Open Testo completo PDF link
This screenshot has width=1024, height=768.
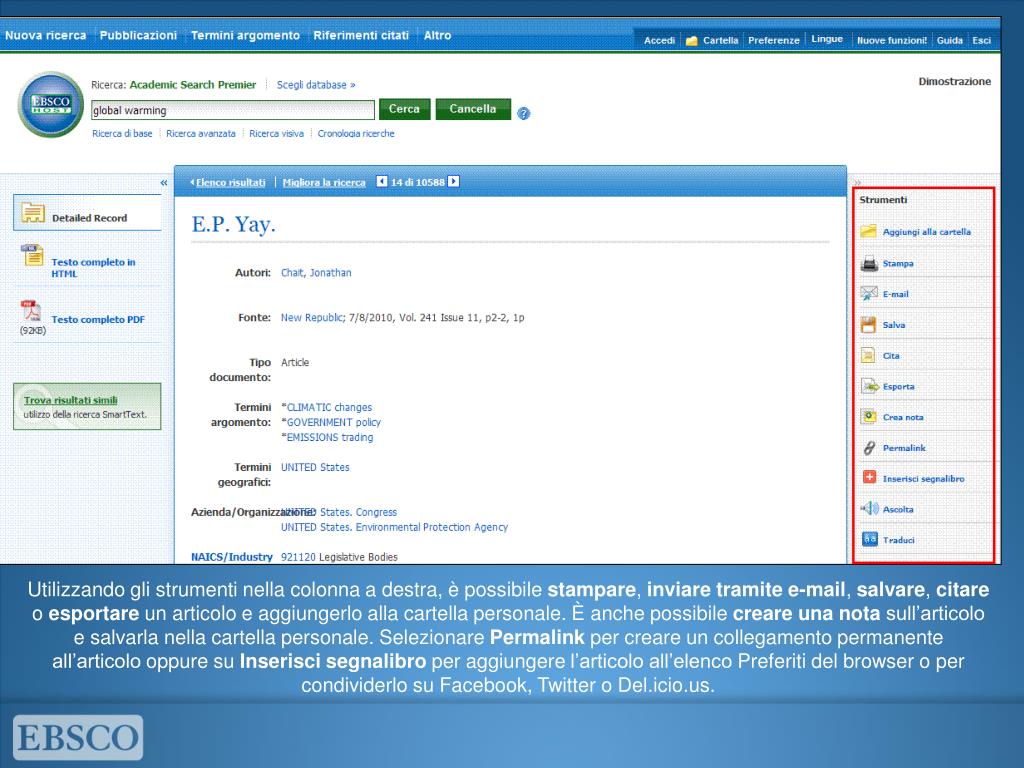coord(98,319)
